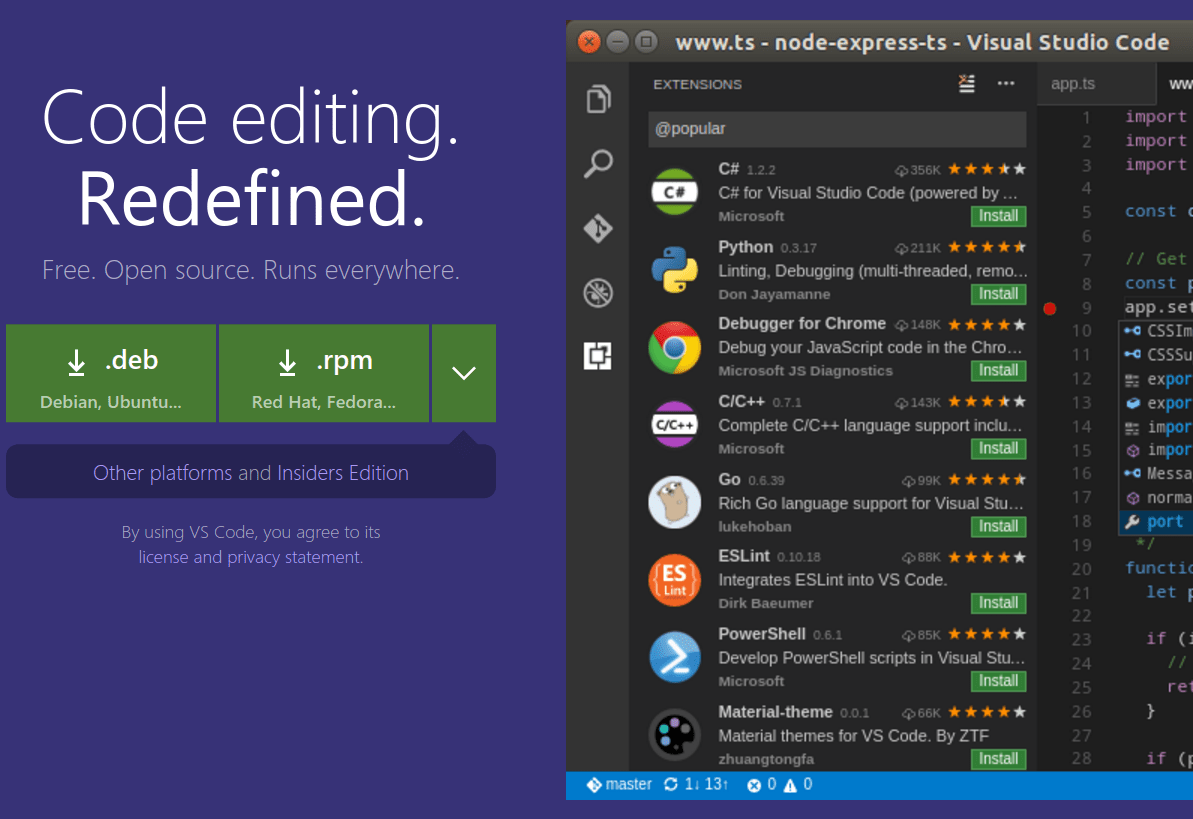The width and height of the screenshot is (1193, 819).
Task: Select 'Don Jayamanne' publisher text
Action: 774,294
